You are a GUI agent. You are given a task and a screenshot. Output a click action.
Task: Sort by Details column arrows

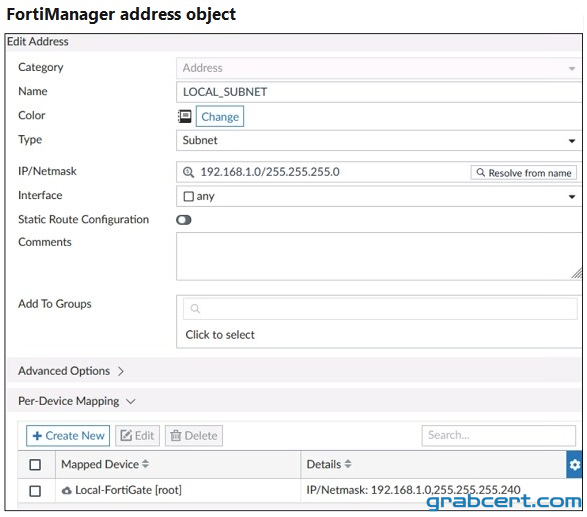click(348, 464)
